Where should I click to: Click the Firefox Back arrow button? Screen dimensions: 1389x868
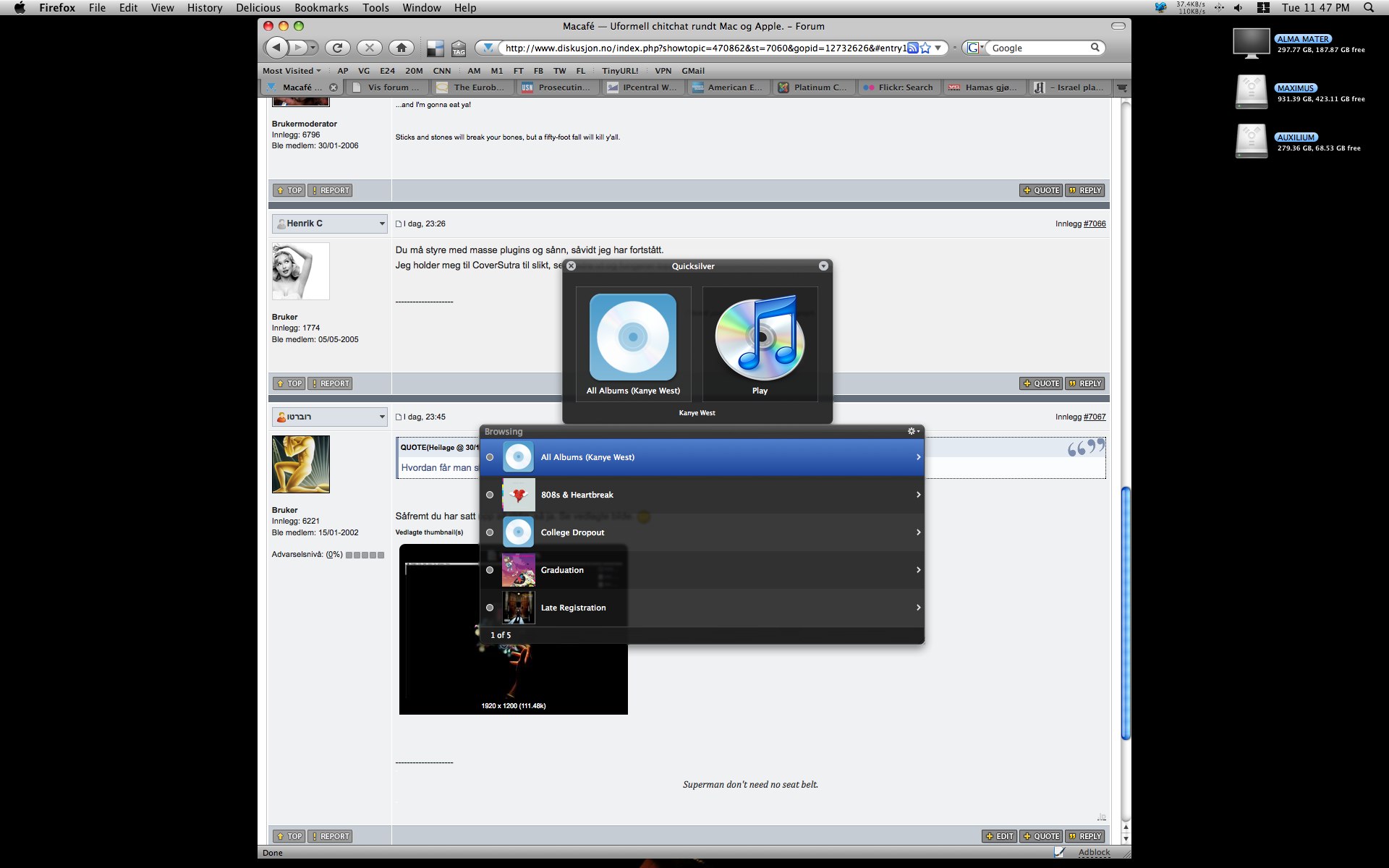pyautogui.click(x=276, y=48)
